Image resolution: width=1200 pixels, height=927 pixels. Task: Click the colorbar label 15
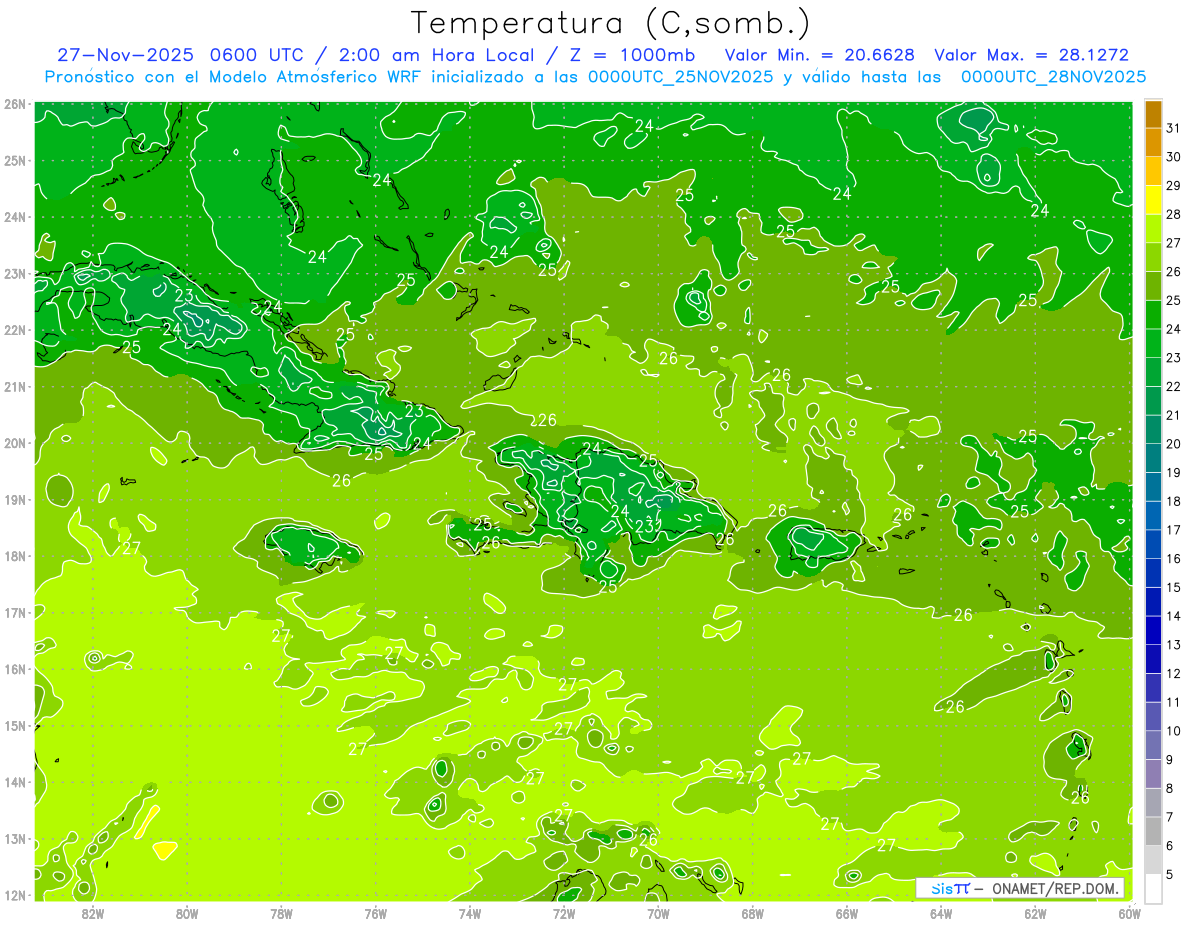pos(1174,587)
